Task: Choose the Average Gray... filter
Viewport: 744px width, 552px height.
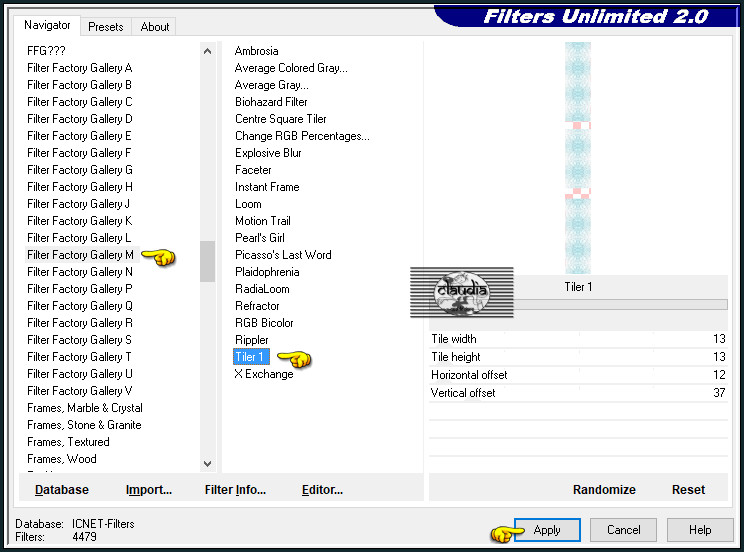Action: point(271,85)
